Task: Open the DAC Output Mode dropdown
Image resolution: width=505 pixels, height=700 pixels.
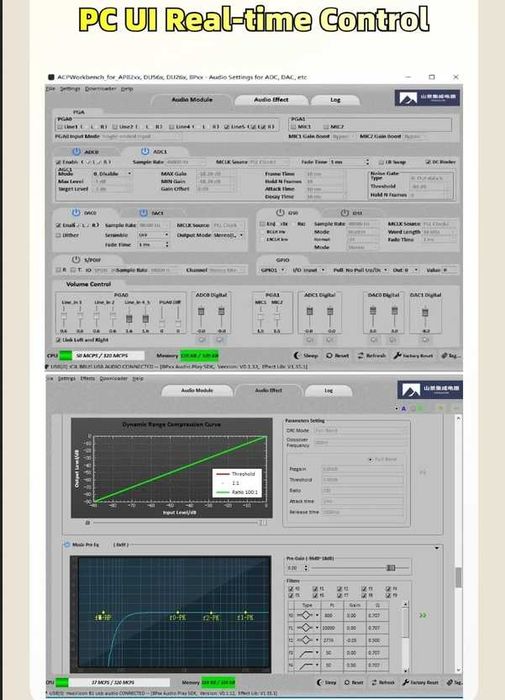Action: [x=228, y=235]
